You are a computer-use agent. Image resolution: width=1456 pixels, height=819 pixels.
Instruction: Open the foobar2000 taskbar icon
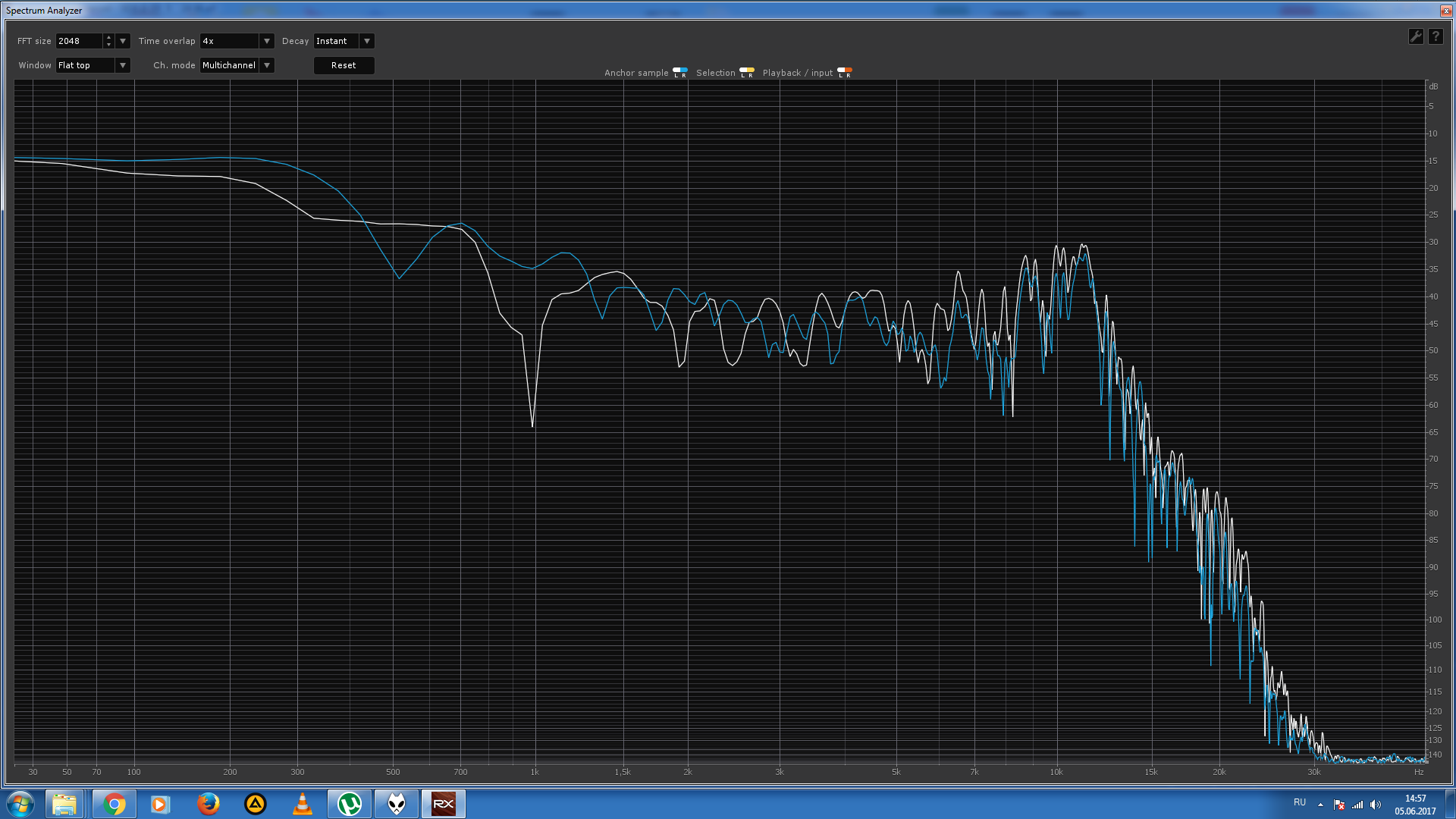coord(397,804)
